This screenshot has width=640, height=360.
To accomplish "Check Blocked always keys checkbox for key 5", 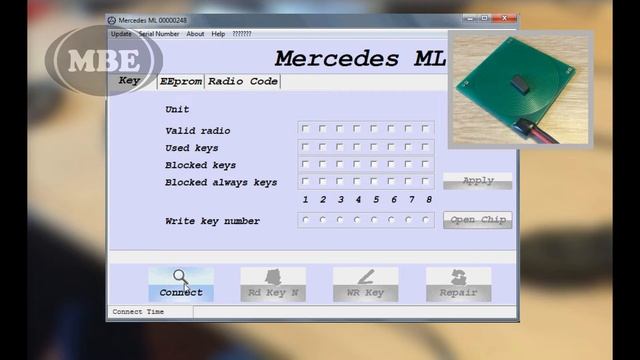I will click(x=374, y=181).
